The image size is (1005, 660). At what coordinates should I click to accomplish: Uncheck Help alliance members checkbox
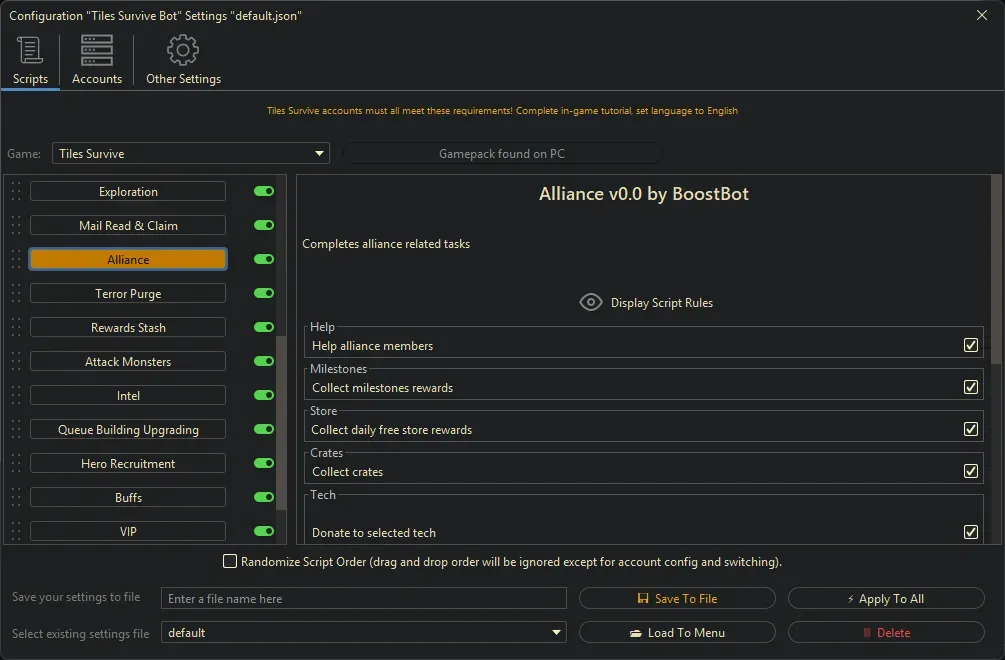(x=970, y=345)
